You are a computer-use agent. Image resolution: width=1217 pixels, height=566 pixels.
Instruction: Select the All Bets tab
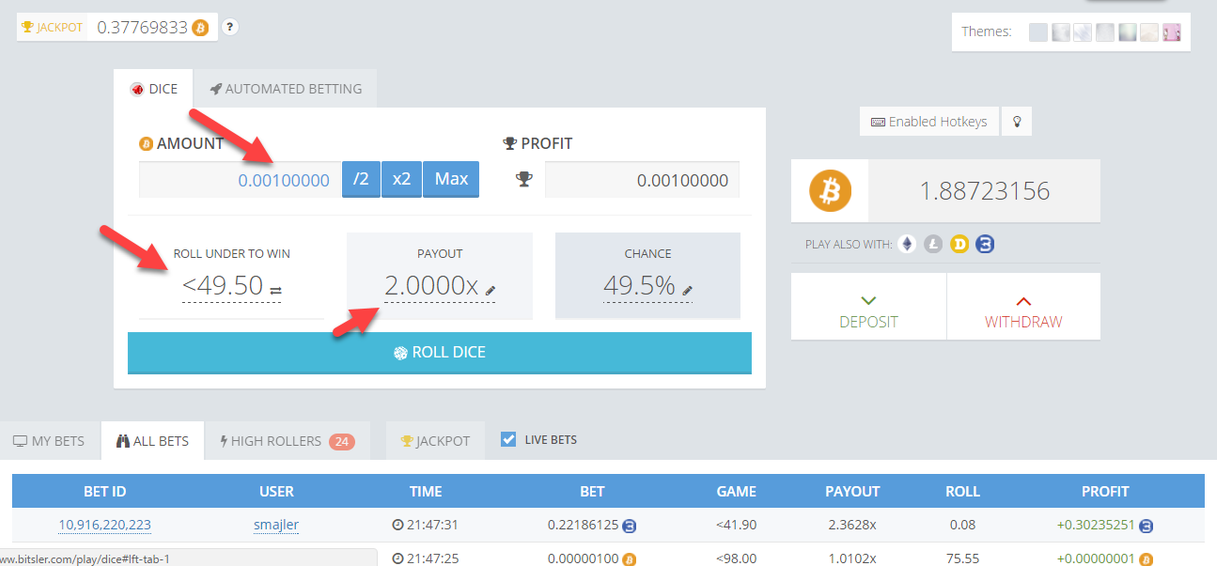(152, 441)
